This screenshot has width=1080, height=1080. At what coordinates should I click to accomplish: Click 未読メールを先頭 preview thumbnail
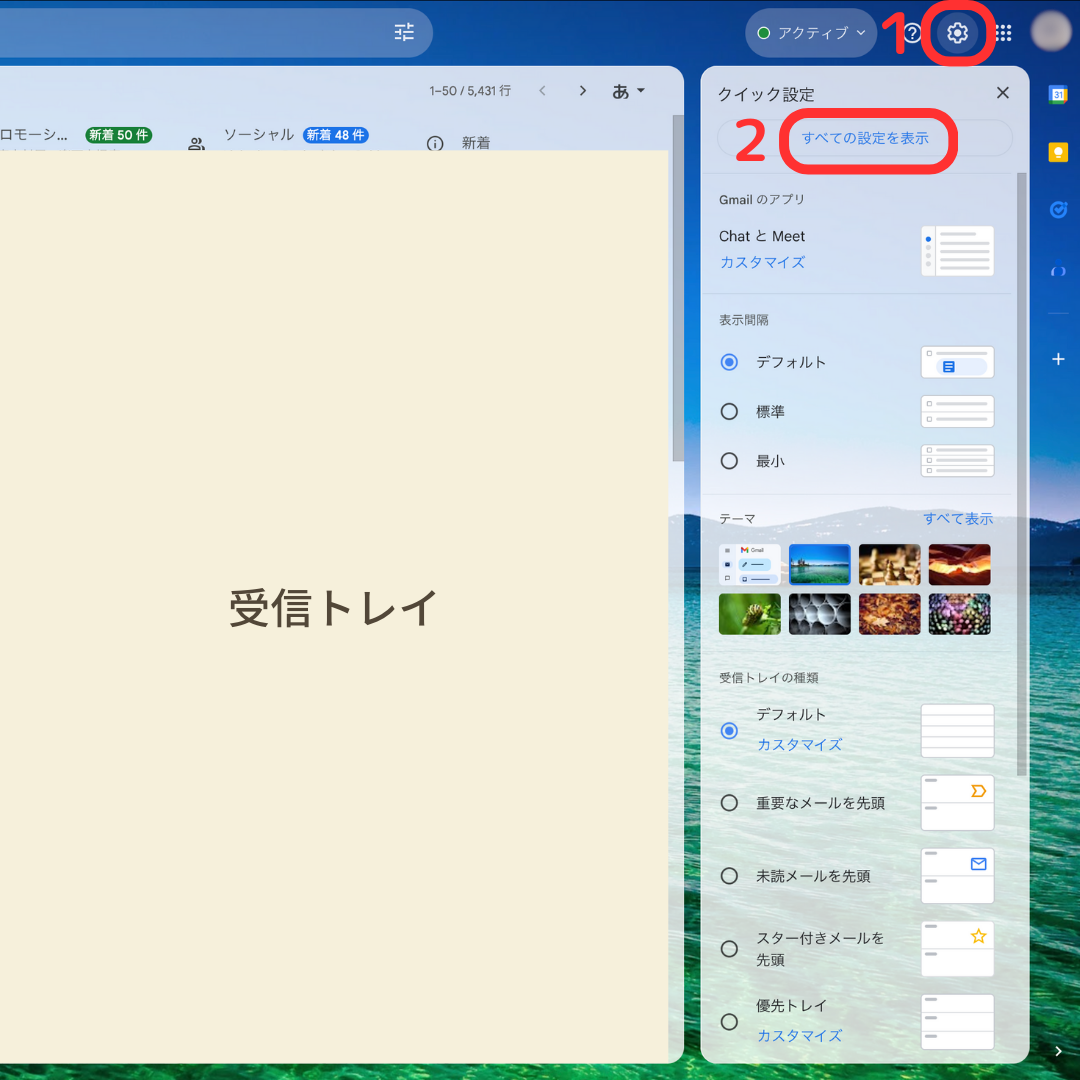click(957, 876)
